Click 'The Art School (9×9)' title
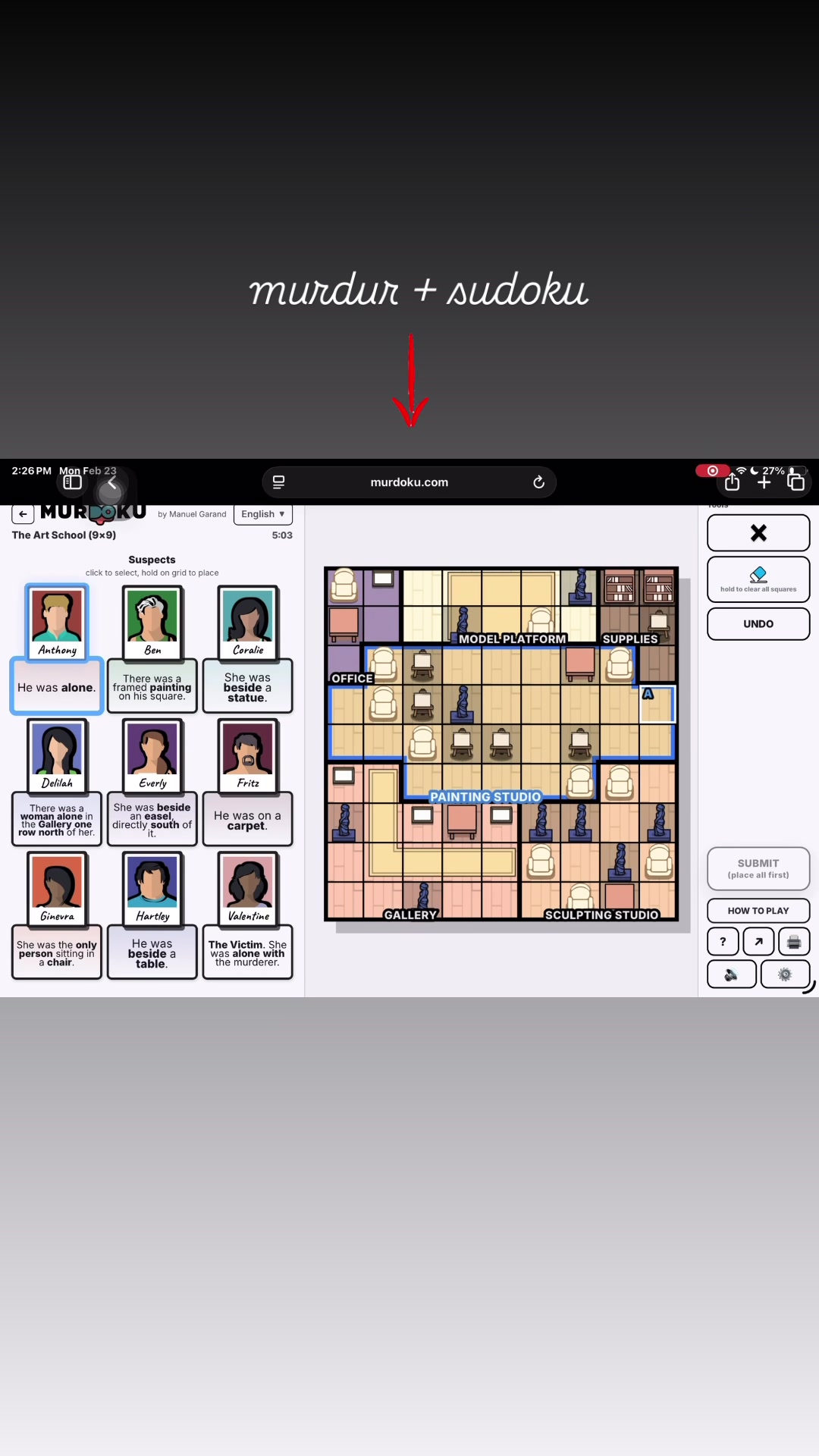819x1456 pixels. coord(64,535)
